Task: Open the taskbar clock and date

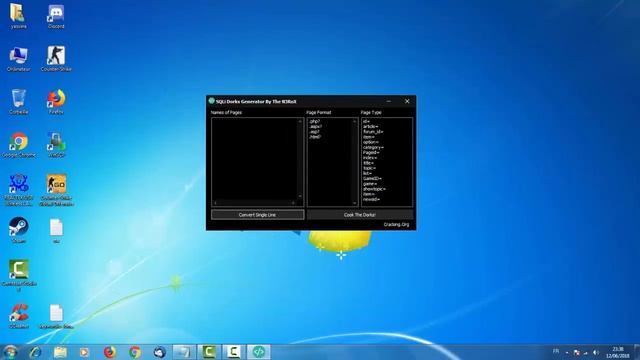Action: pos(618,353)
